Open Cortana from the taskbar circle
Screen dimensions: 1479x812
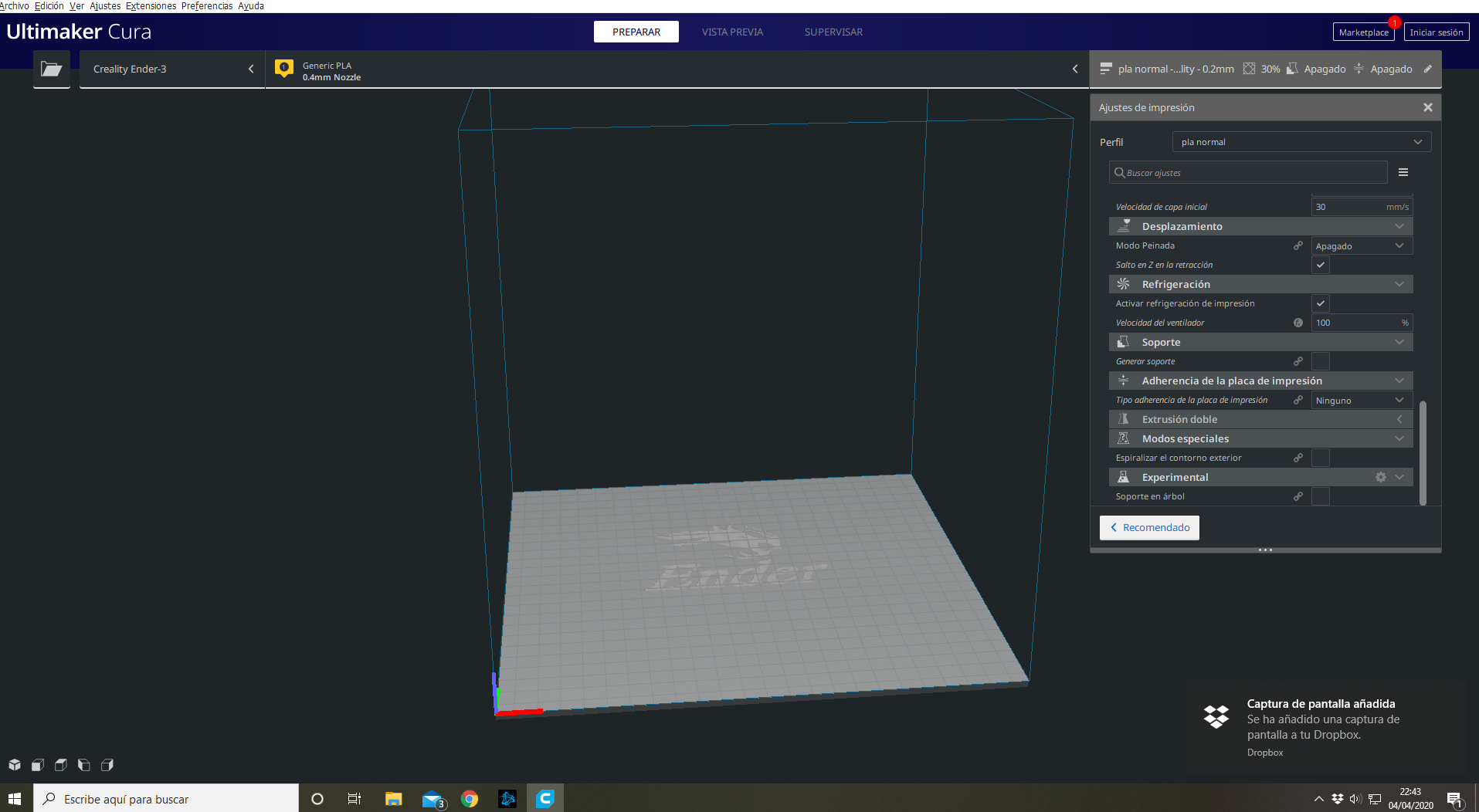tap(317, 799)
